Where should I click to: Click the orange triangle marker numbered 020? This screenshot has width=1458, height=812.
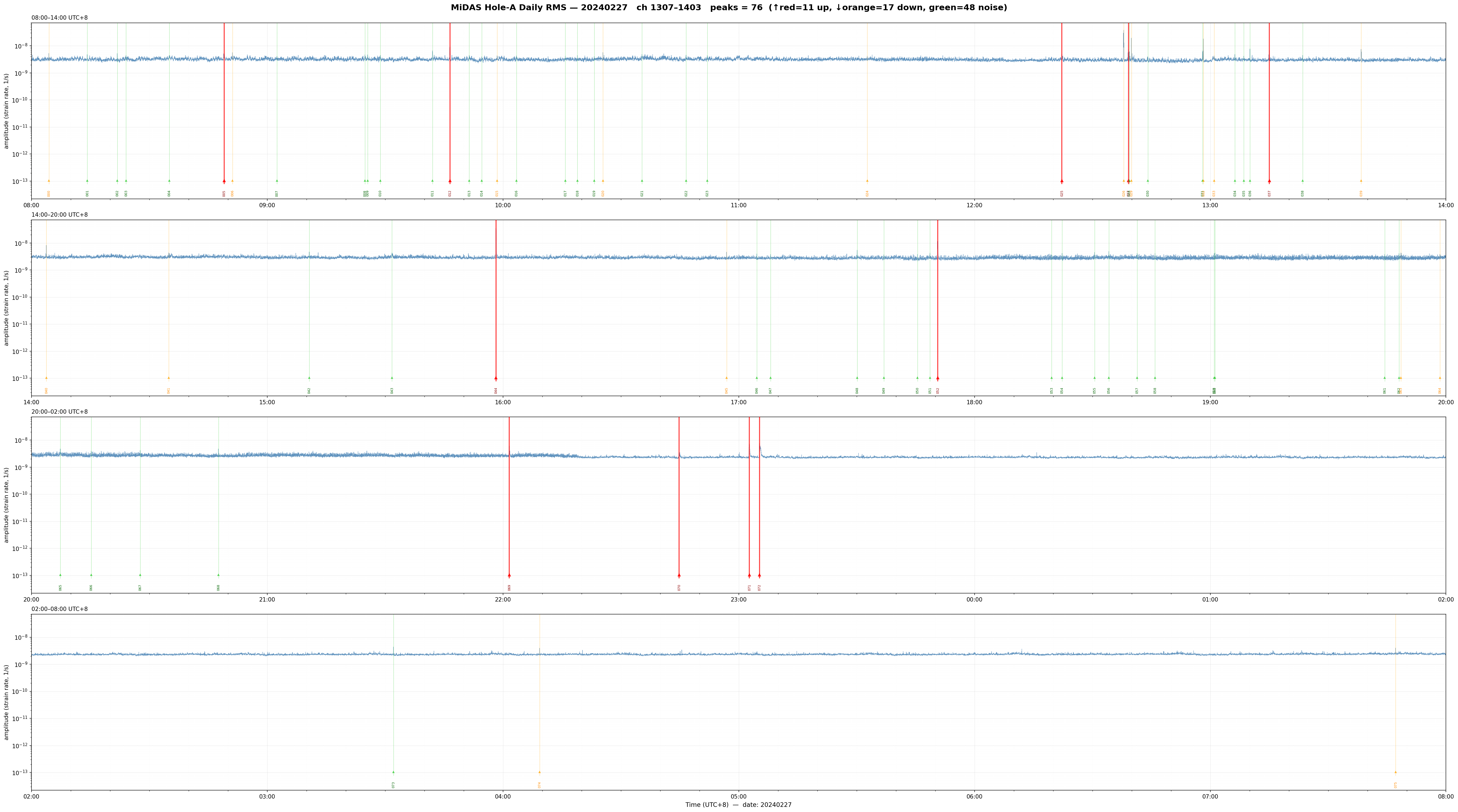pyautogui.click(x=603, y=181)
